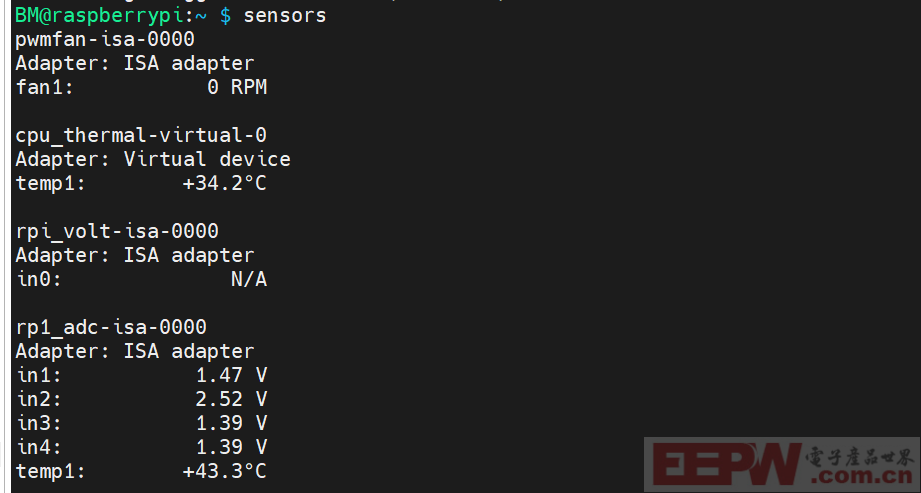Click the rpi_volt-isa-0000 line
This screenshot has width=921, height=493.
(x=117, y=231)
